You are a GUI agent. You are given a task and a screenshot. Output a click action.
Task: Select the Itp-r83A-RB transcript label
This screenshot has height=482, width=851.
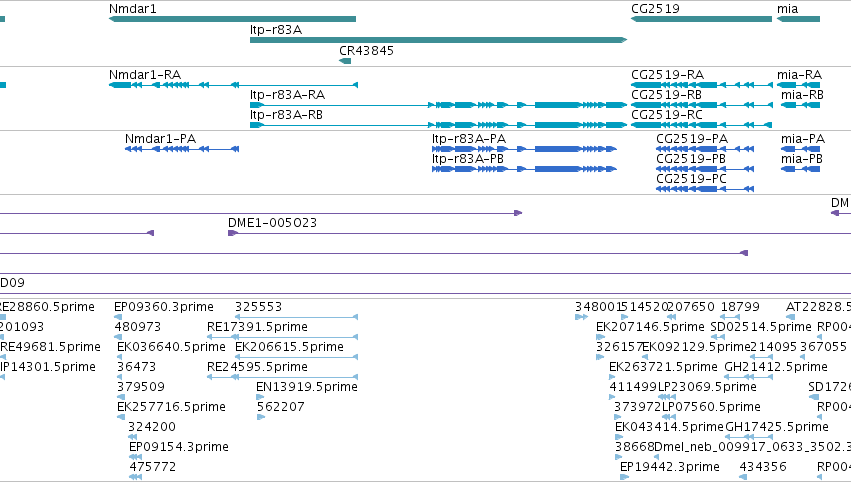(x=287, y=115)
